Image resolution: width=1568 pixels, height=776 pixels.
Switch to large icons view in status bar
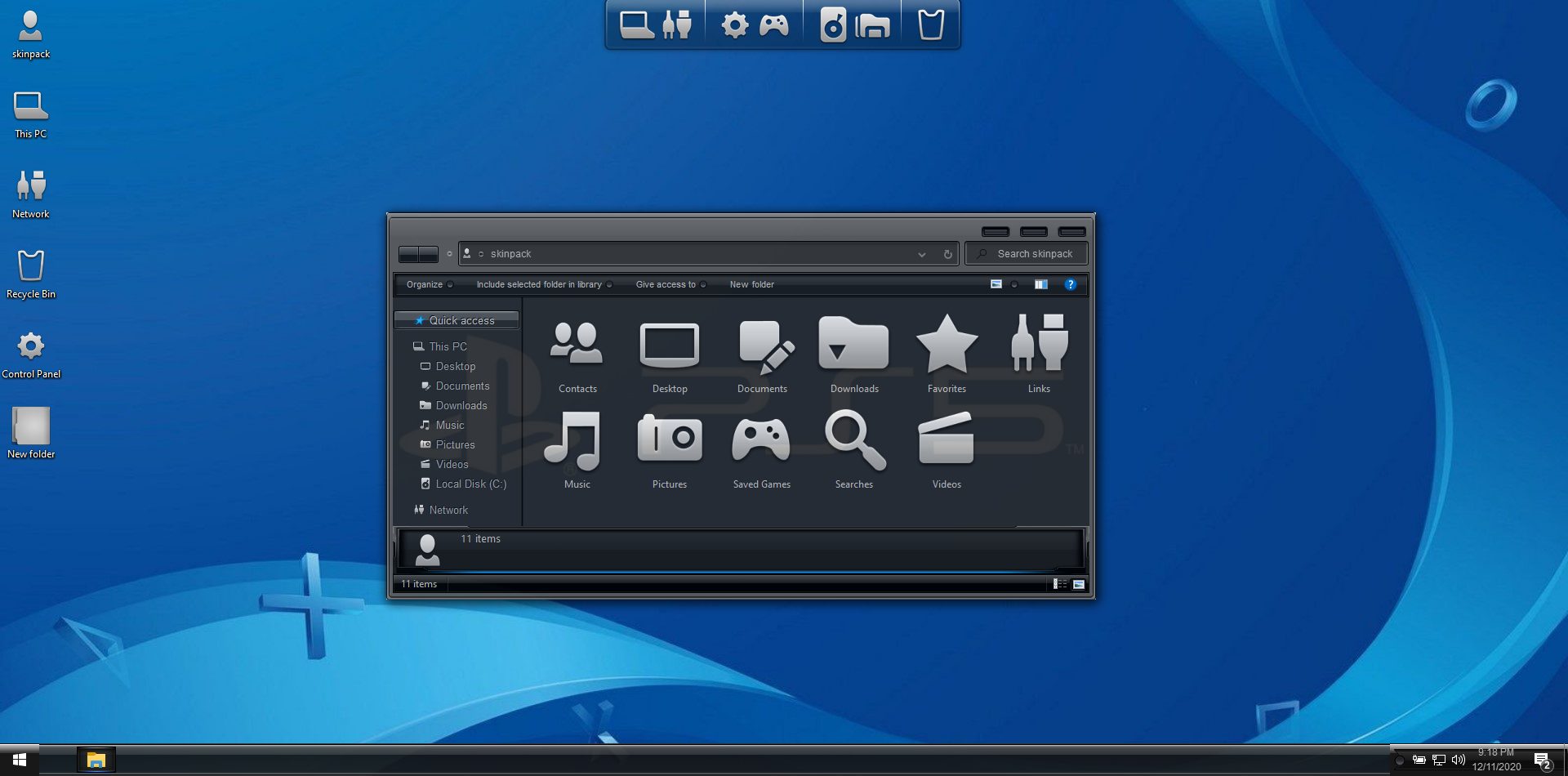pyautogui.click(x=1079, y=584)
